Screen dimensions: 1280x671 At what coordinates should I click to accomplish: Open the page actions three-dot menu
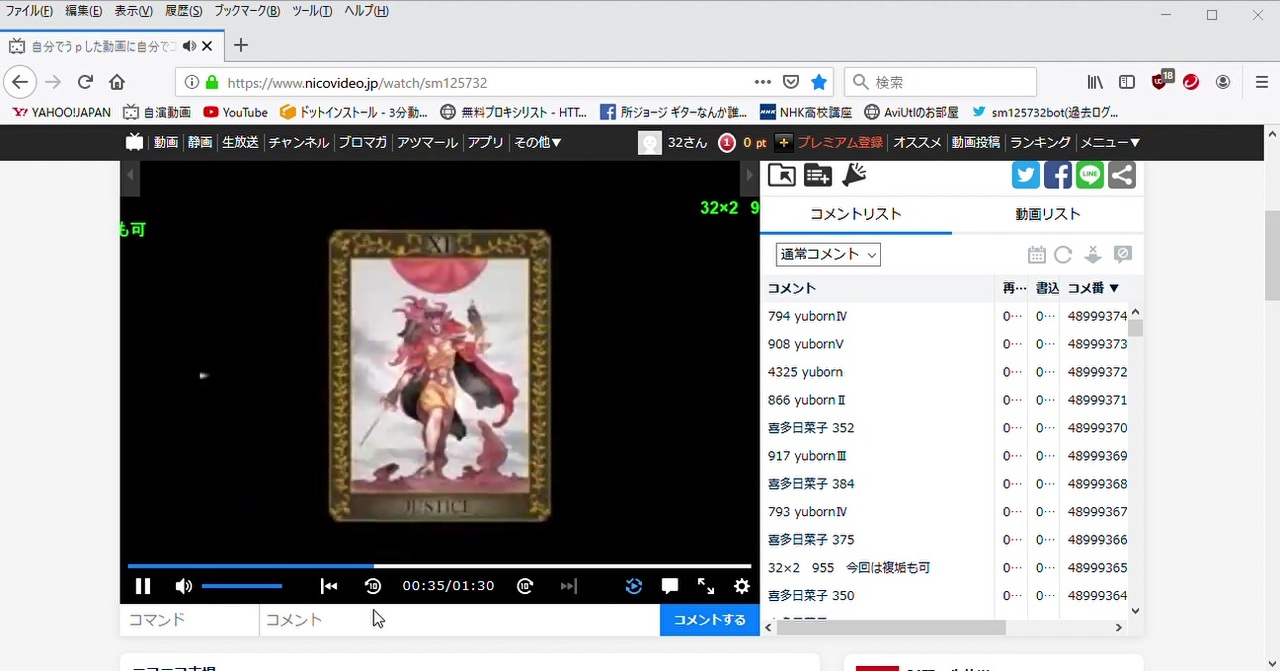pyautogui.click(x=763, y=82)
